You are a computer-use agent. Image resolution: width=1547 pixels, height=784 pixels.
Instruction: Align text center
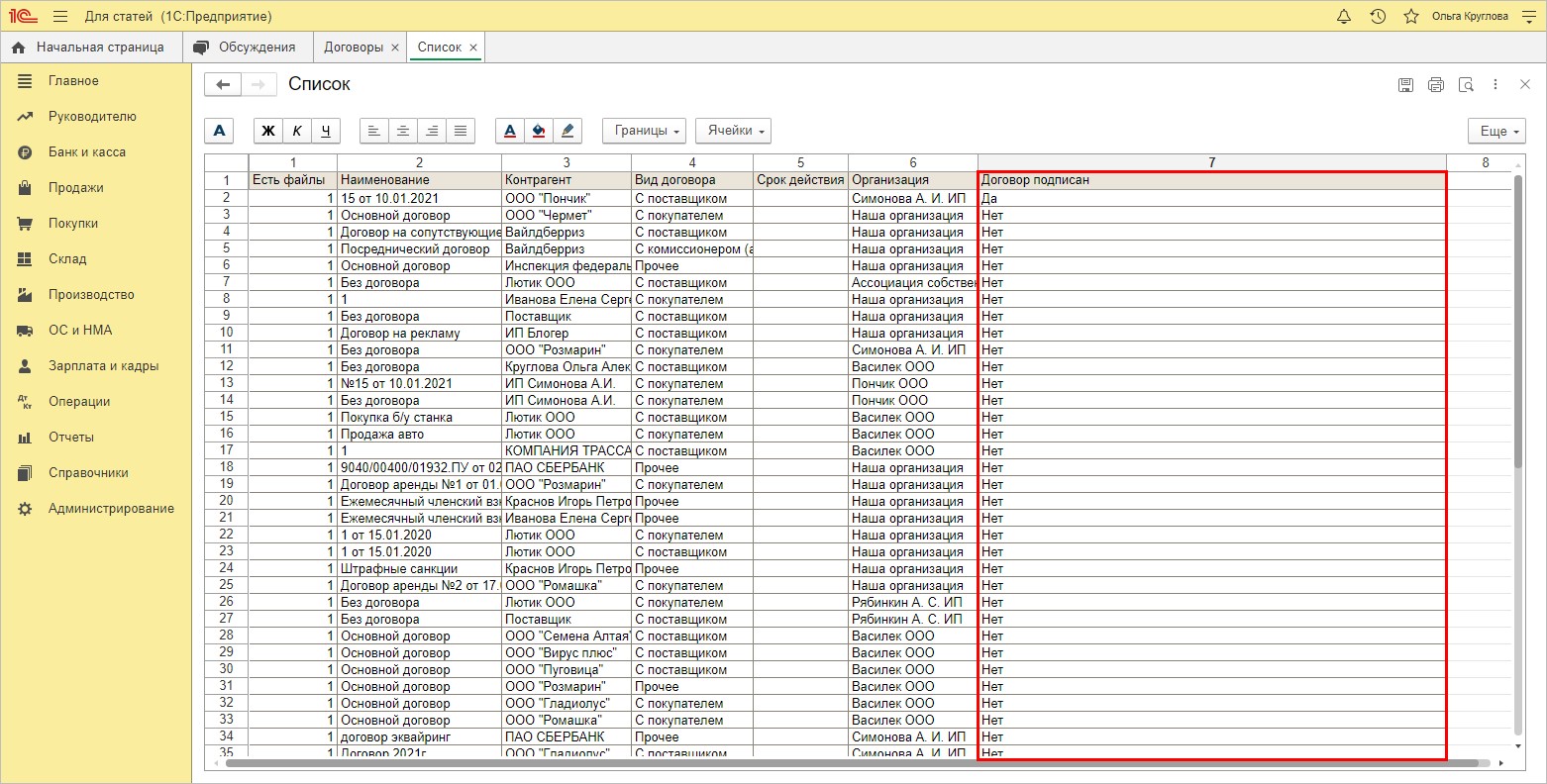403,131
